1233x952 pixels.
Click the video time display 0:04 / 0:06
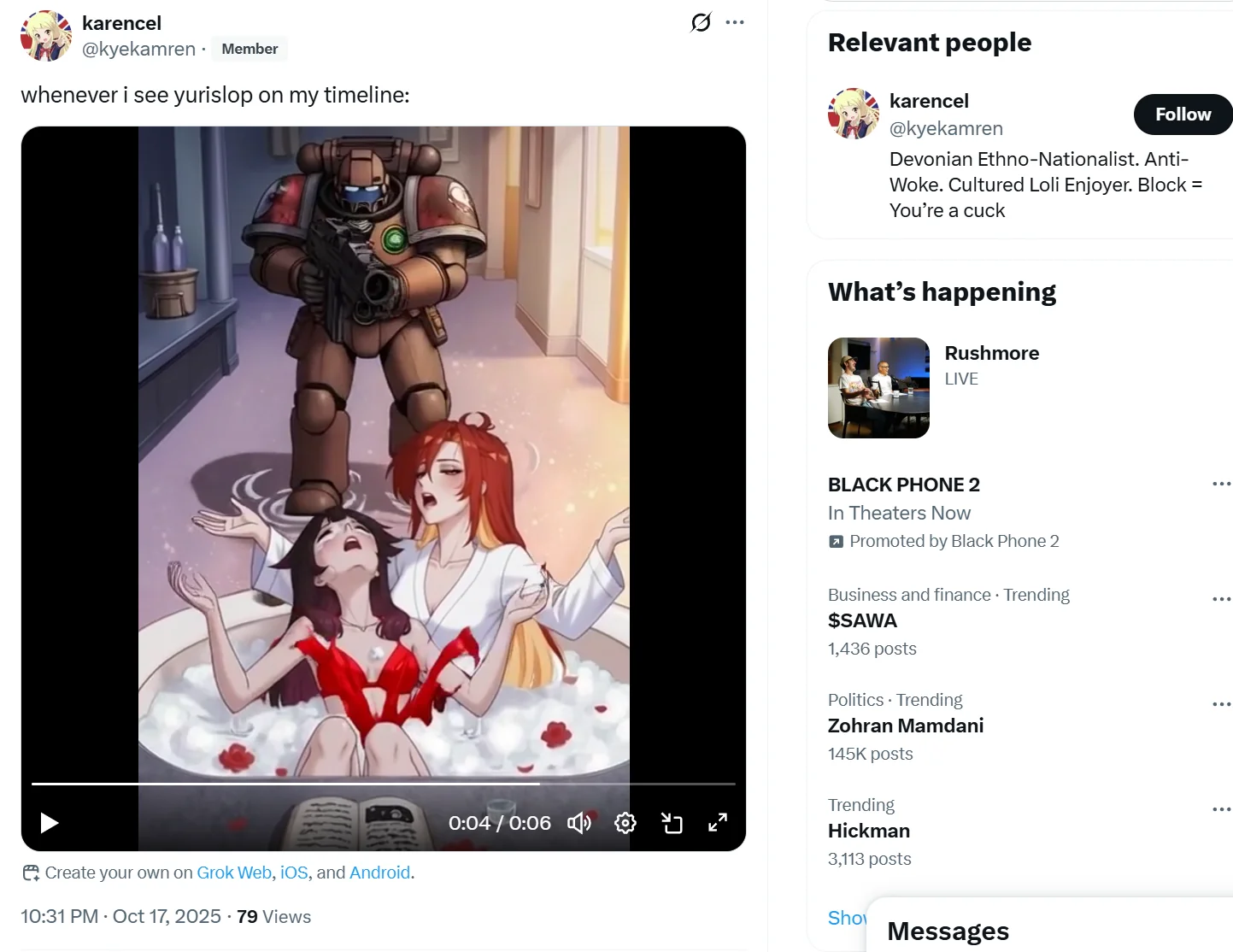coord(500,823)
